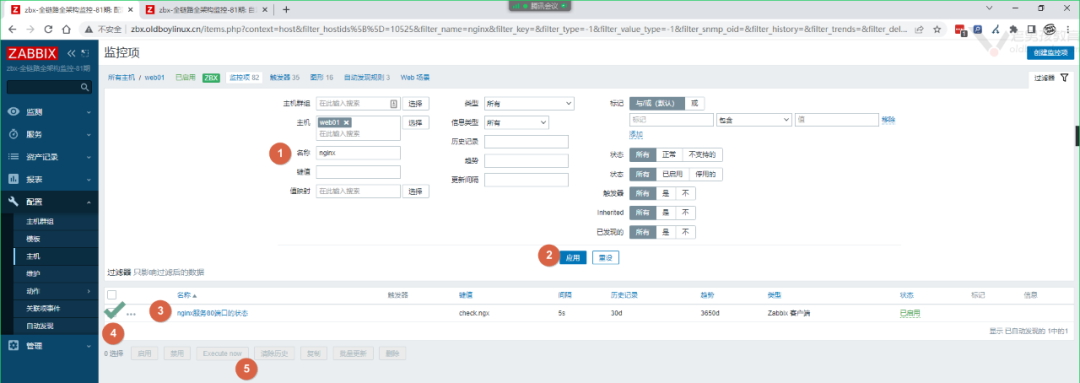Click the red extension icon in the Chrome toolbar
The height and width of the screenshot is (383, 1080).
(x=962, y=30)
